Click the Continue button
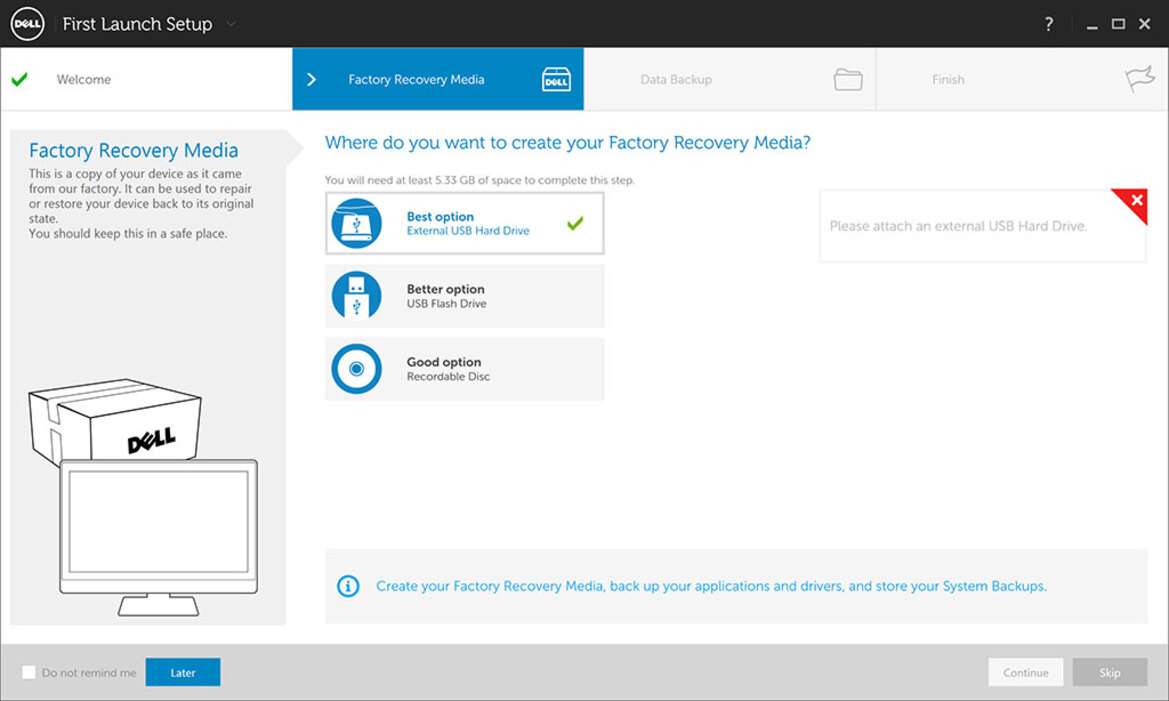 1026,672
